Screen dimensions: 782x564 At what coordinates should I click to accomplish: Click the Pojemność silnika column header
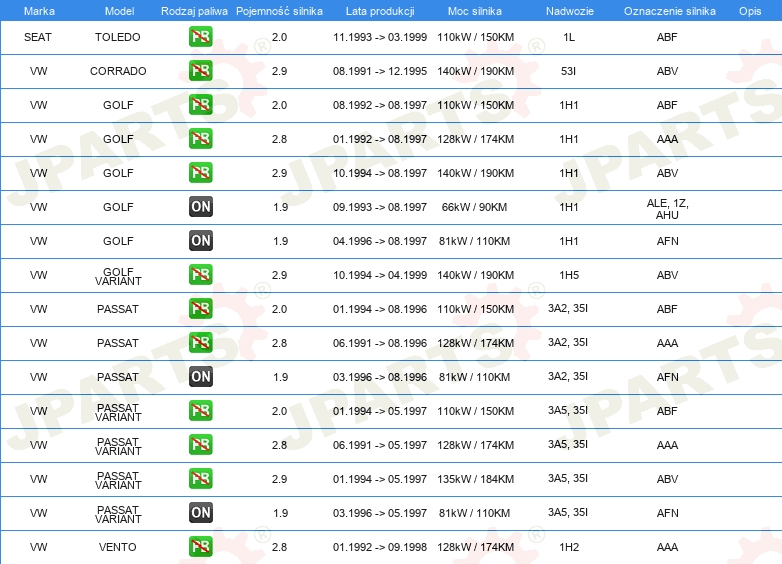tap(279, 11)
